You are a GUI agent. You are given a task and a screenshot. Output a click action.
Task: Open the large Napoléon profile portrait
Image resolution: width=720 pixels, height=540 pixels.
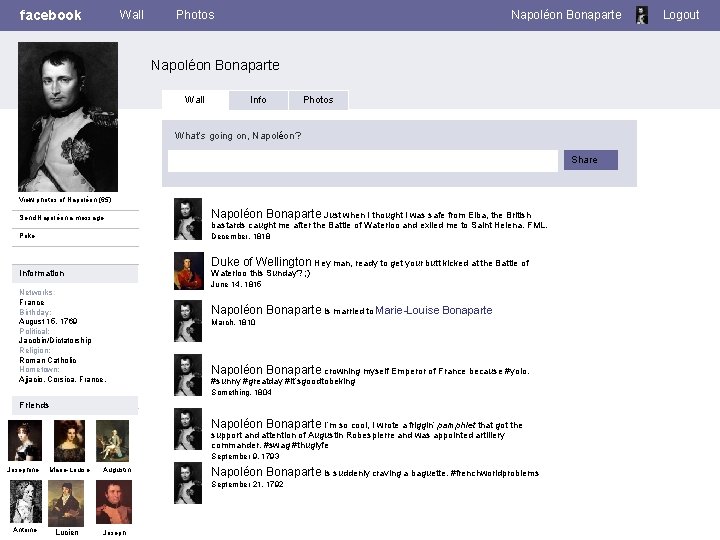click(x=68, y=117)
